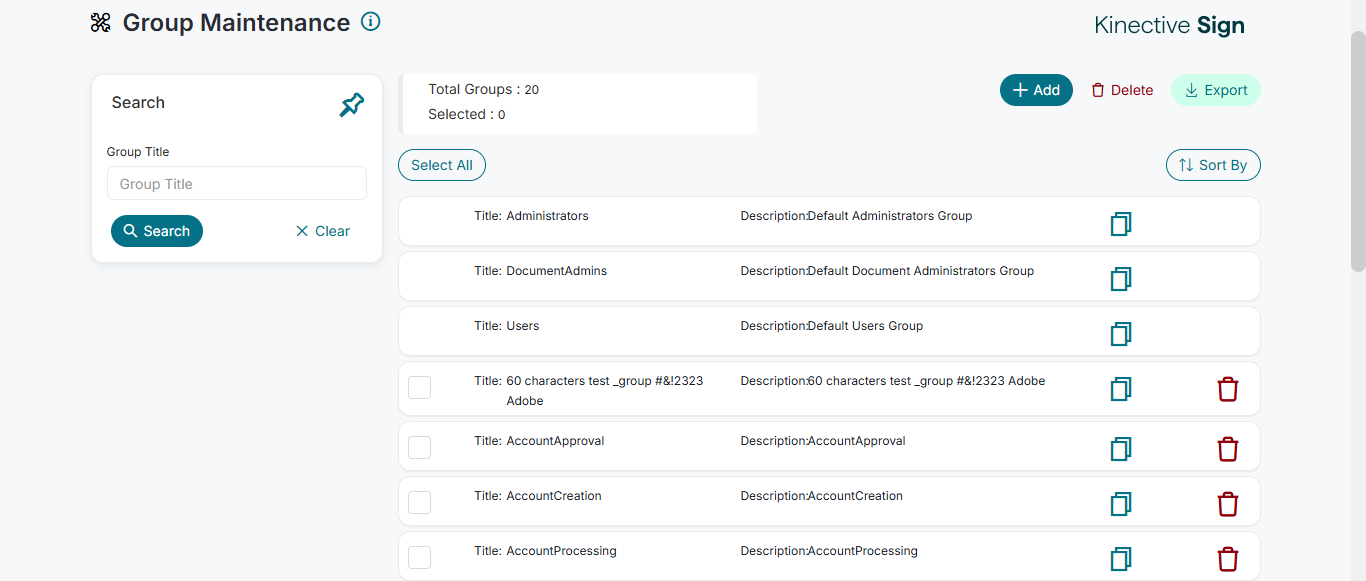Trash the 60 characters test group
This screenshot has height=581, width=1366.
[x=1228, y=389]
